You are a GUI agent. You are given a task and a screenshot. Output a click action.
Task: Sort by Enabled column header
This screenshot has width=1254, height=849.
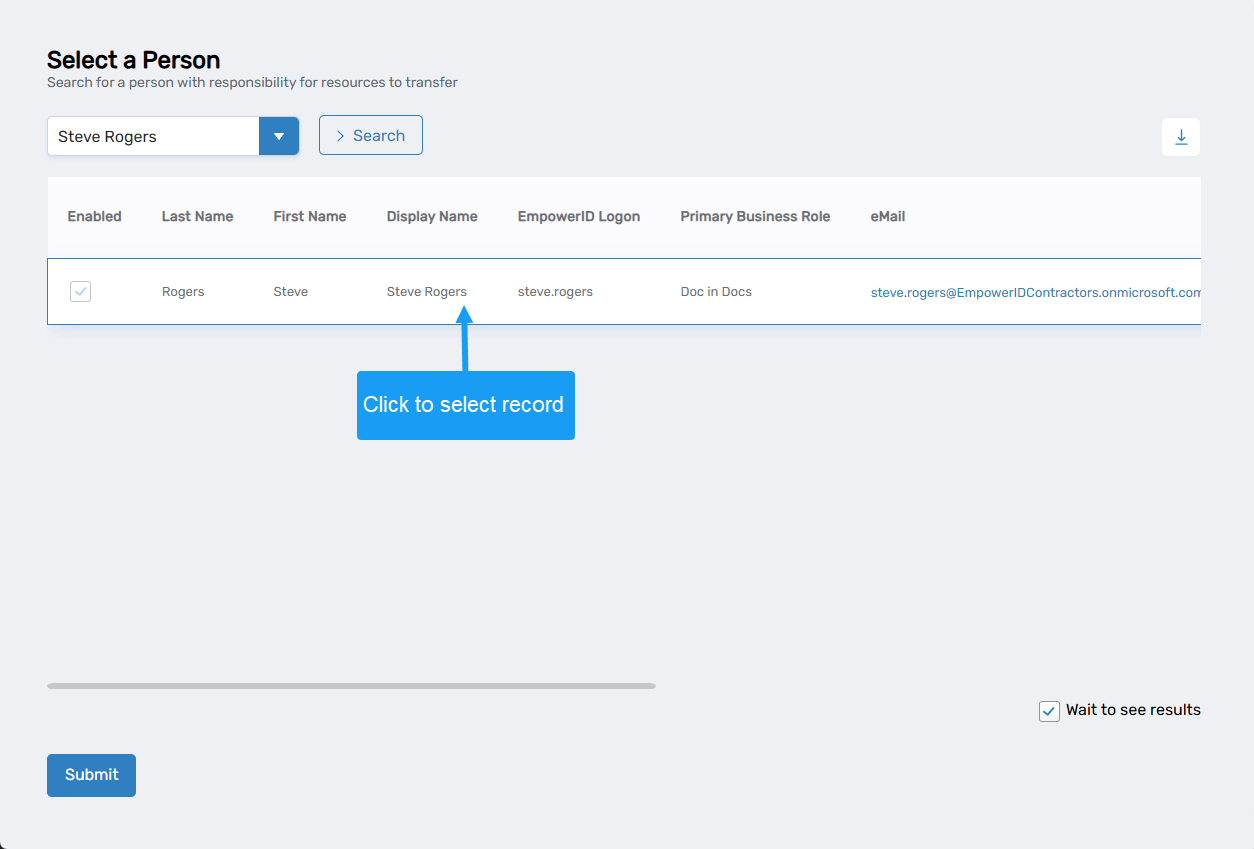click(x=94, y=216)
